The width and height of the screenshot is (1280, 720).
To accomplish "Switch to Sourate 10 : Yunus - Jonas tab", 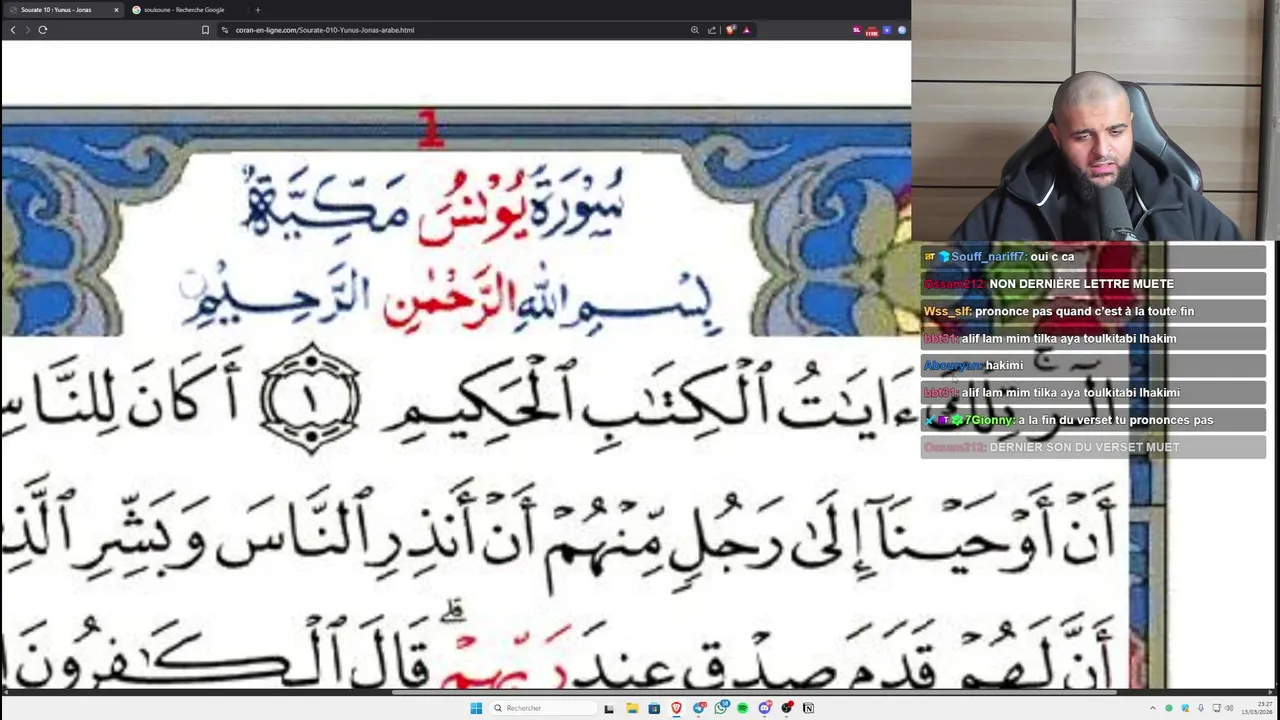I will click(62, 10).
